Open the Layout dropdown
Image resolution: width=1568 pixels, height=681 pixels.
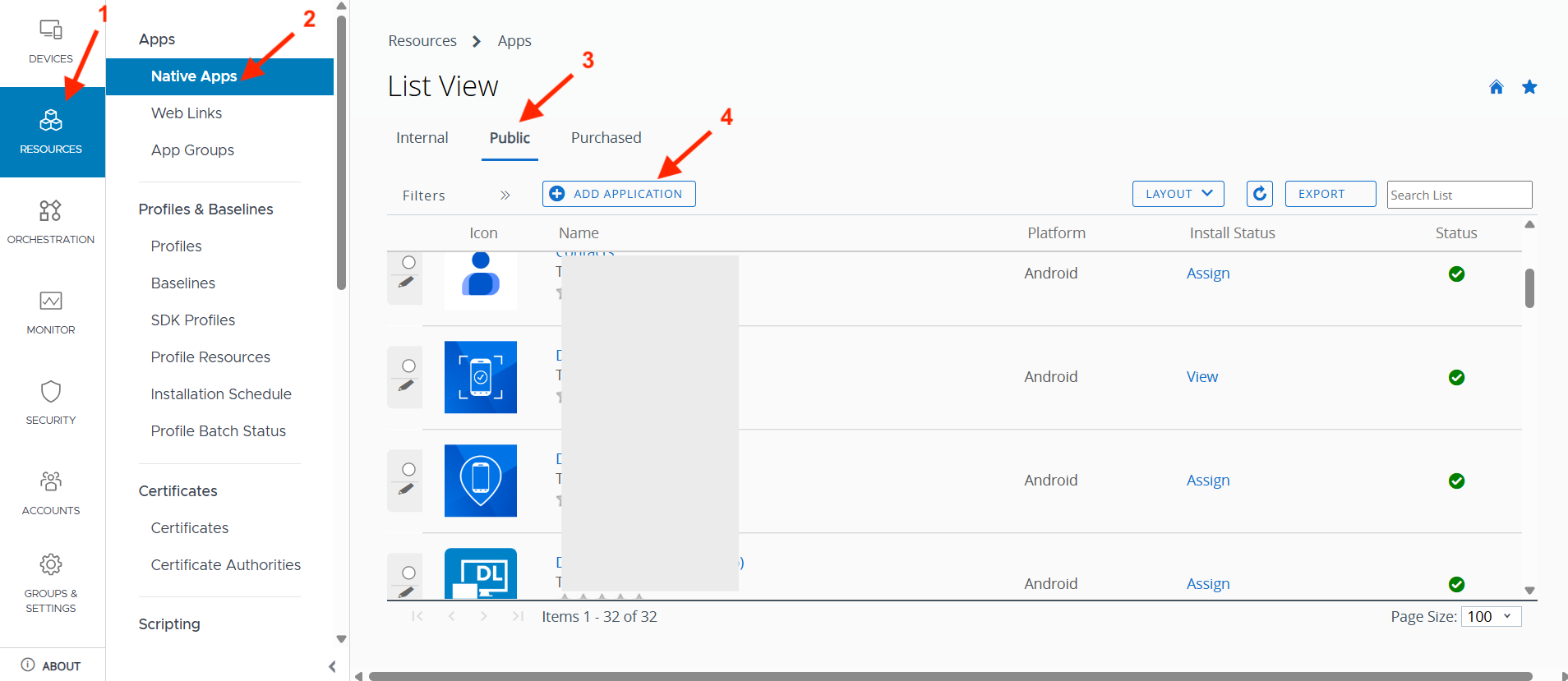tap(1178, 194)
